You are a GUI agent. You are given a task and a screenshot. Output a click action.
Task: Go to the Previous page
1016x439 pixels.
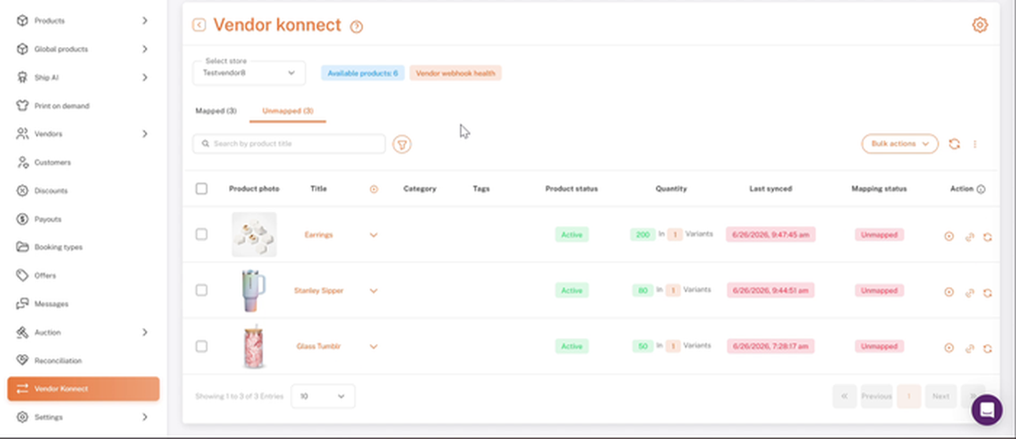[x=876, y=396]
